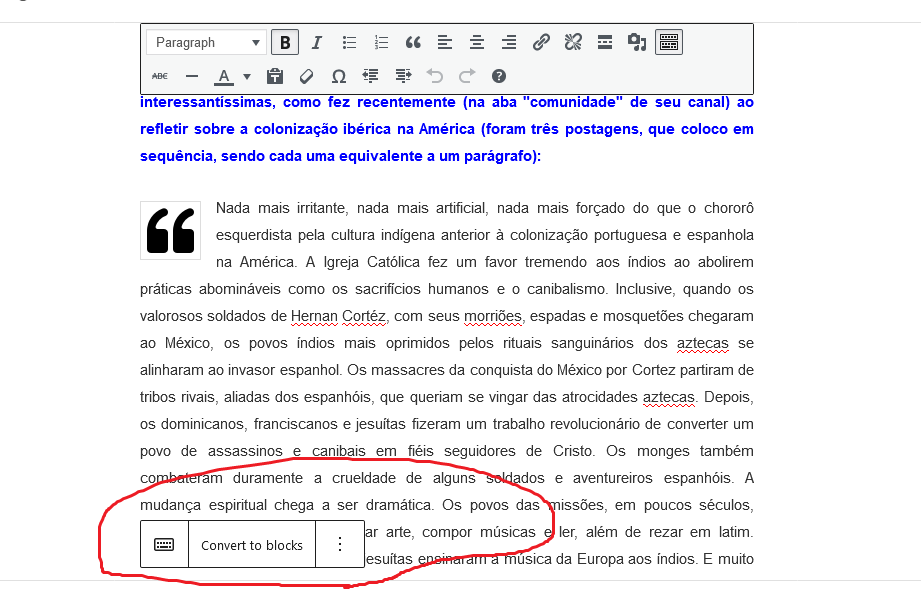Apply strikethrough formatting
Viewport: 921px width, 598px height.
click(x=160, y=76)
